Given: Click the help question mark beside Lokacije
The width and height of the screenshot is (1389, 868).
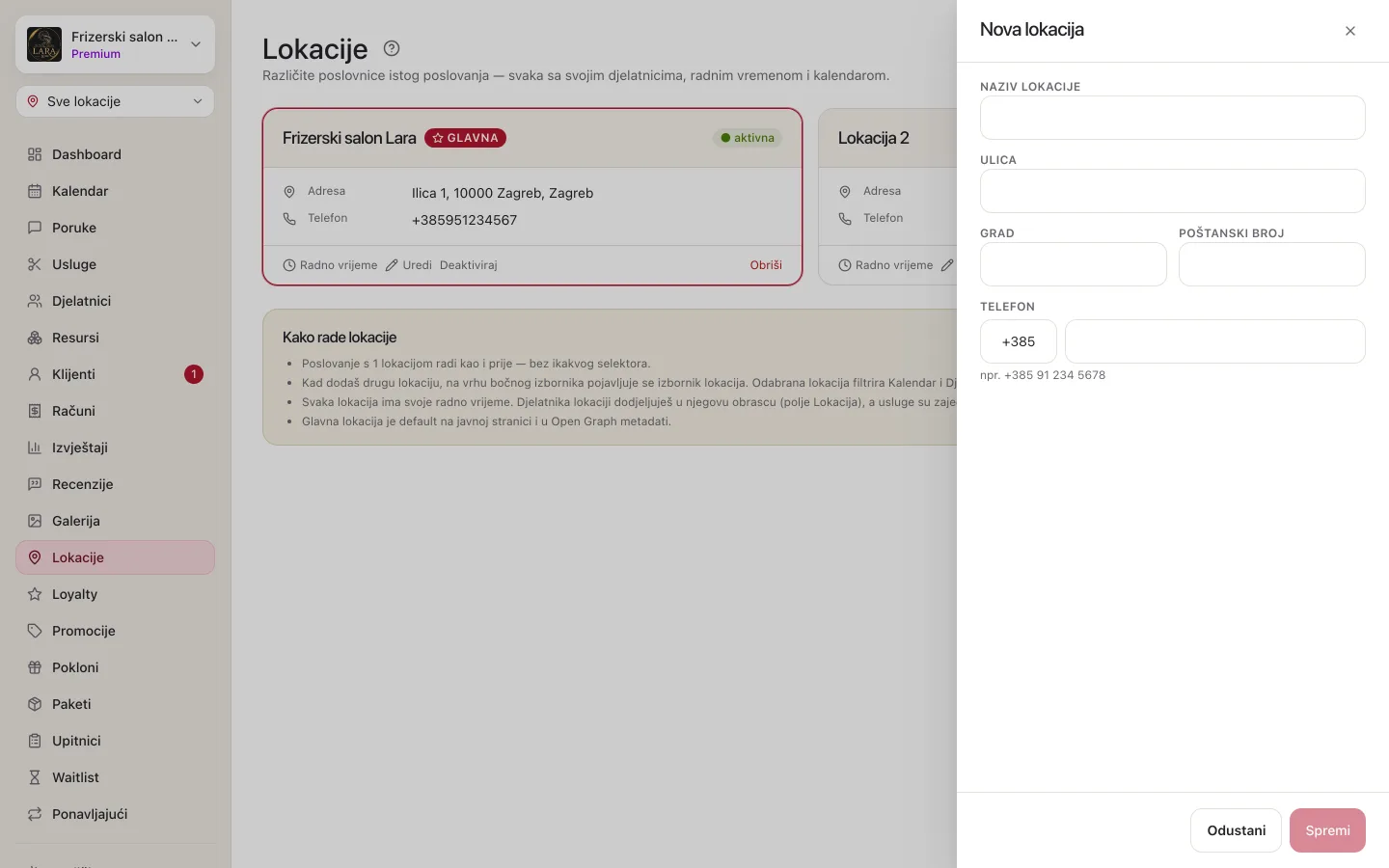Looking at the screenshot, I should click(392, 48).
